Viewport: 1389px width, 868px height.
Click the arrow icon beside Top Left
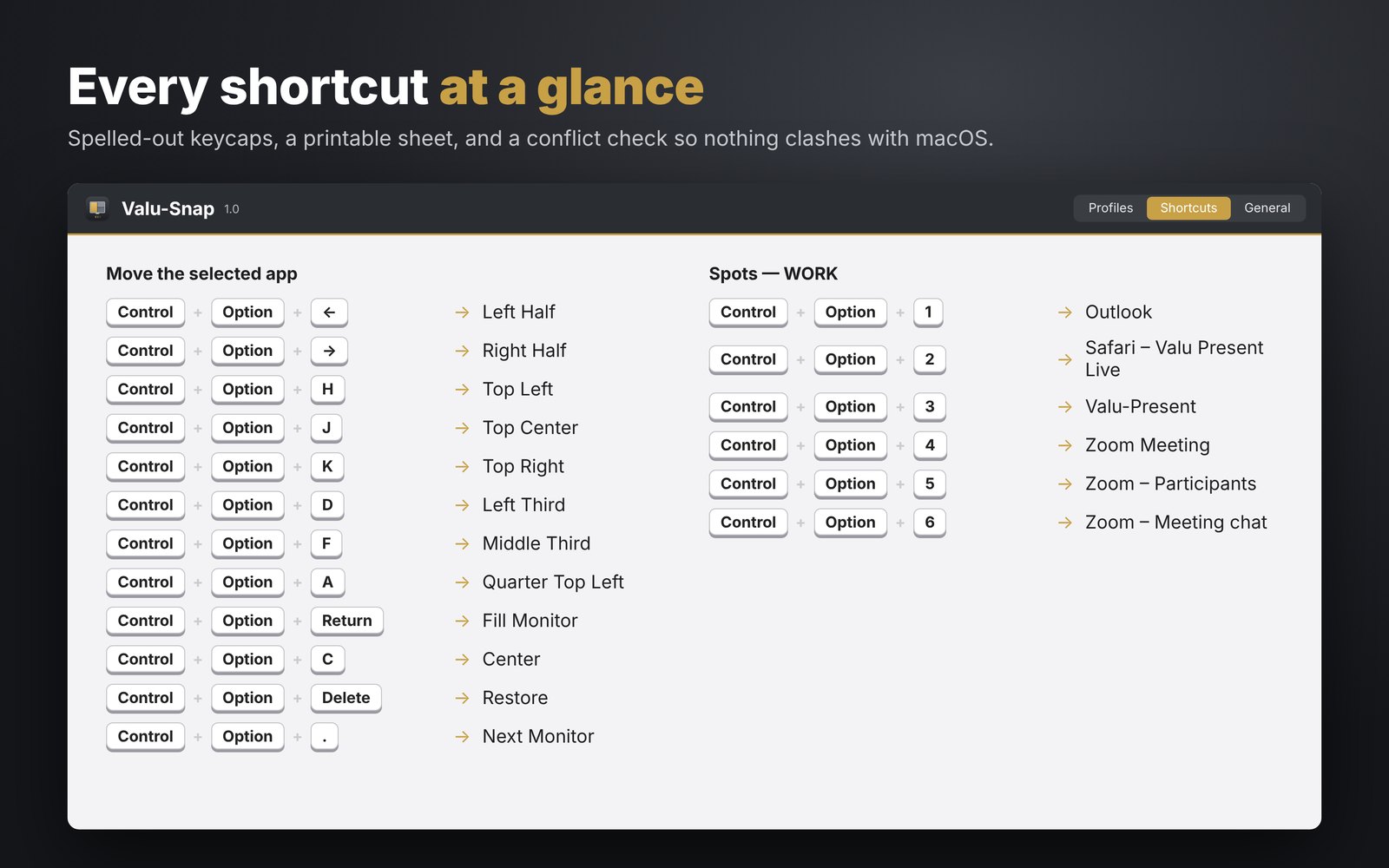(462, 390)
